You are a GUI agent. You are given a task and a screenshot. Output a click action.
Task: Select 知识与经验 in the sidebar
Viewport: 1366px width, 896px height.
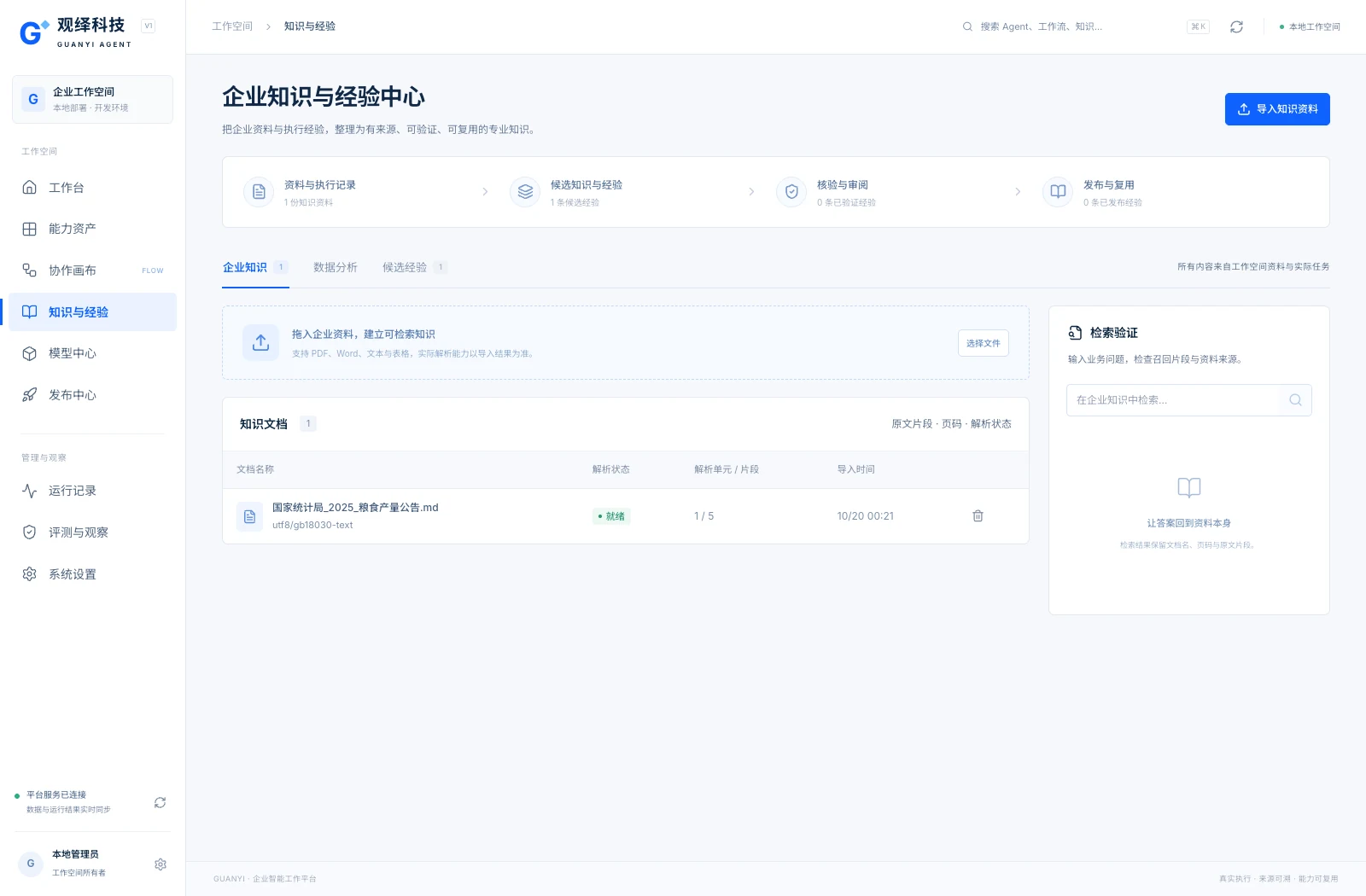[x=92, y=312]
